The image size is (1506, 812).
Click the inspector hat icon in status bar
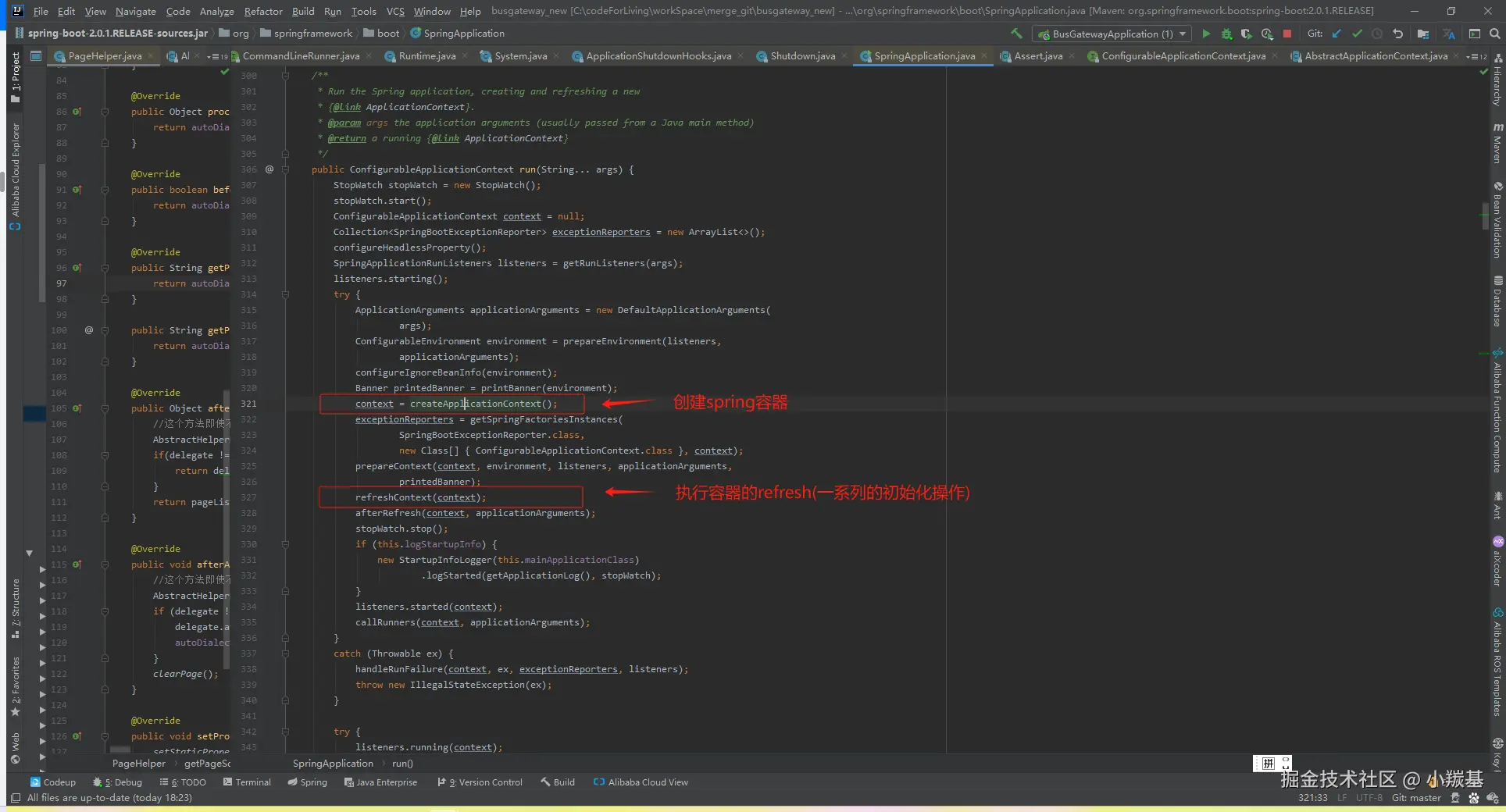coord(1455,798)
